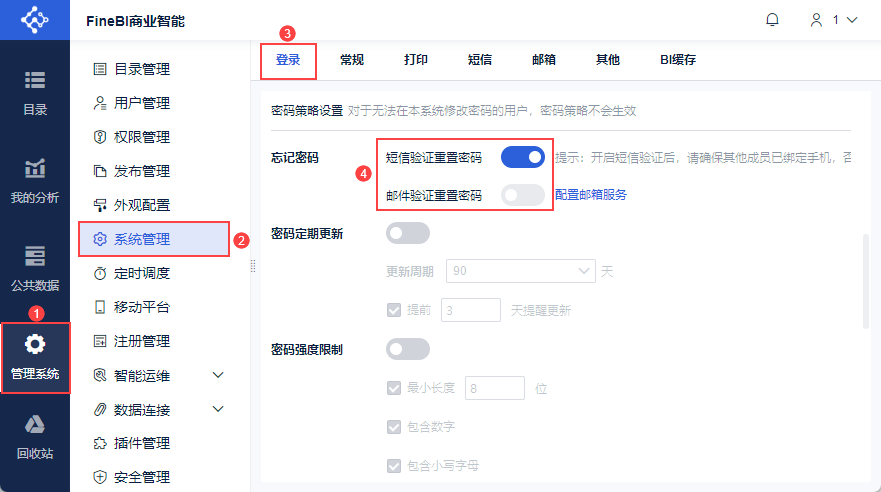Toggle the 密码强度限制 switch

pyautogui.click(x=408, y=349)
